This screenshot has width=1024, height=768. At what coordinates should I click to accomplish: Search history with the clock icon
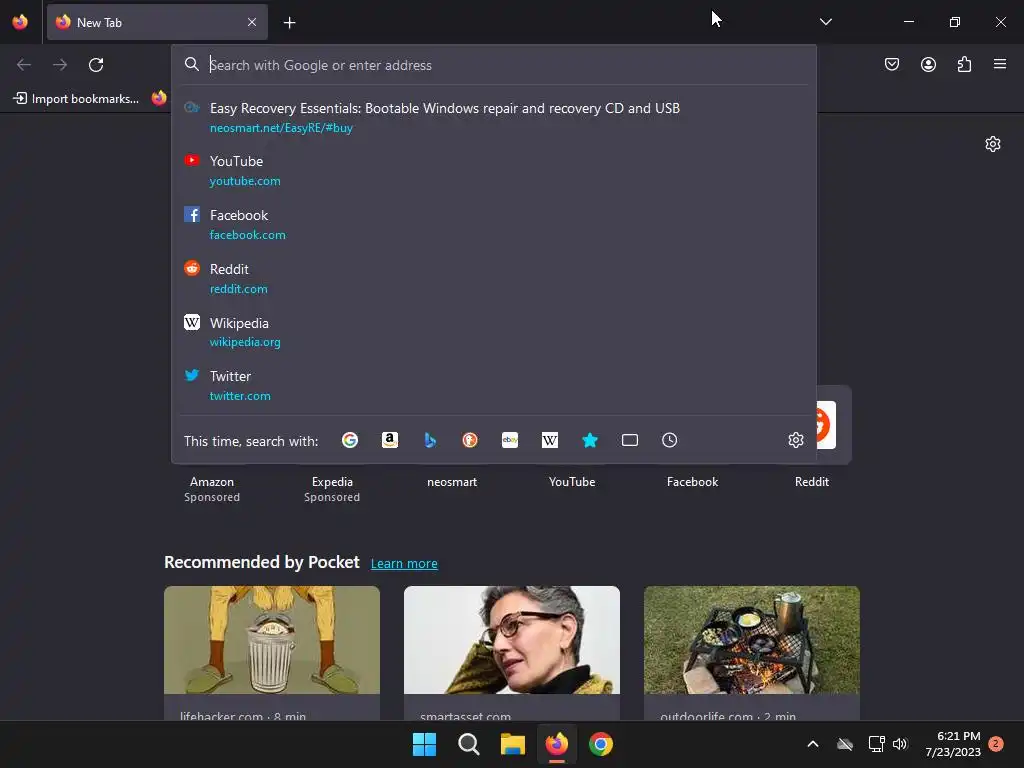[669, 440]
